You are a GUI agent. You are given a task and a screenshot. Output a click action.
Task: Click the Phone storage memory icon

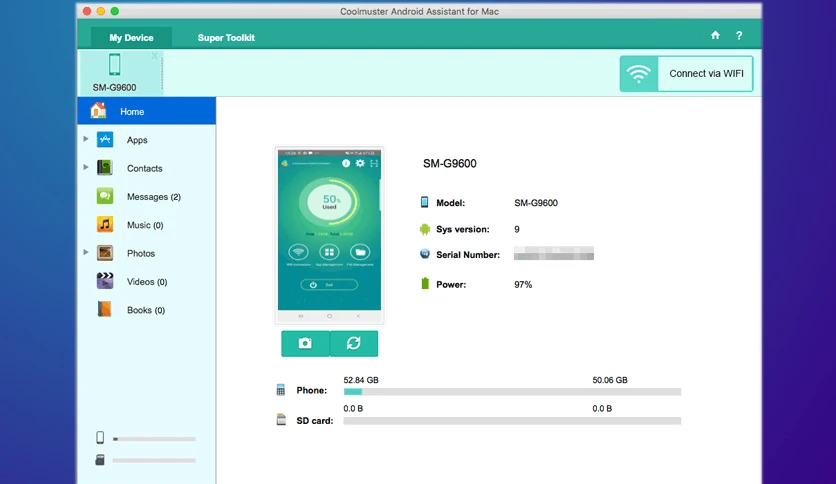[281, 390]
